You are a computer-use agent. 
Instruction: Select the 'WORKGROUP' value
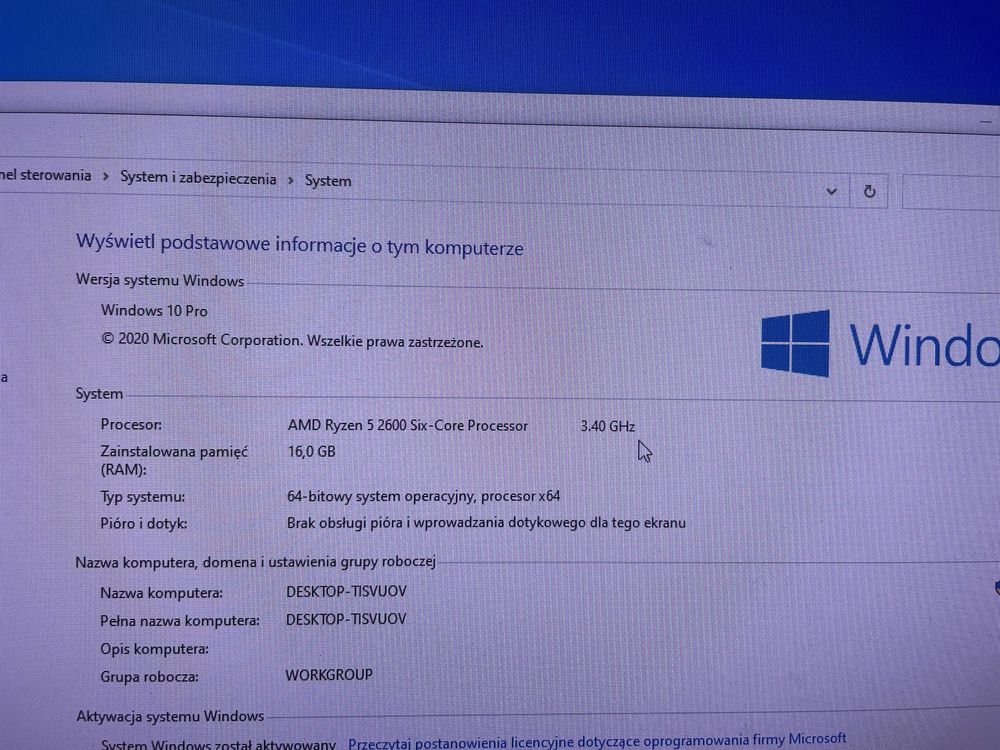(329, 675)
